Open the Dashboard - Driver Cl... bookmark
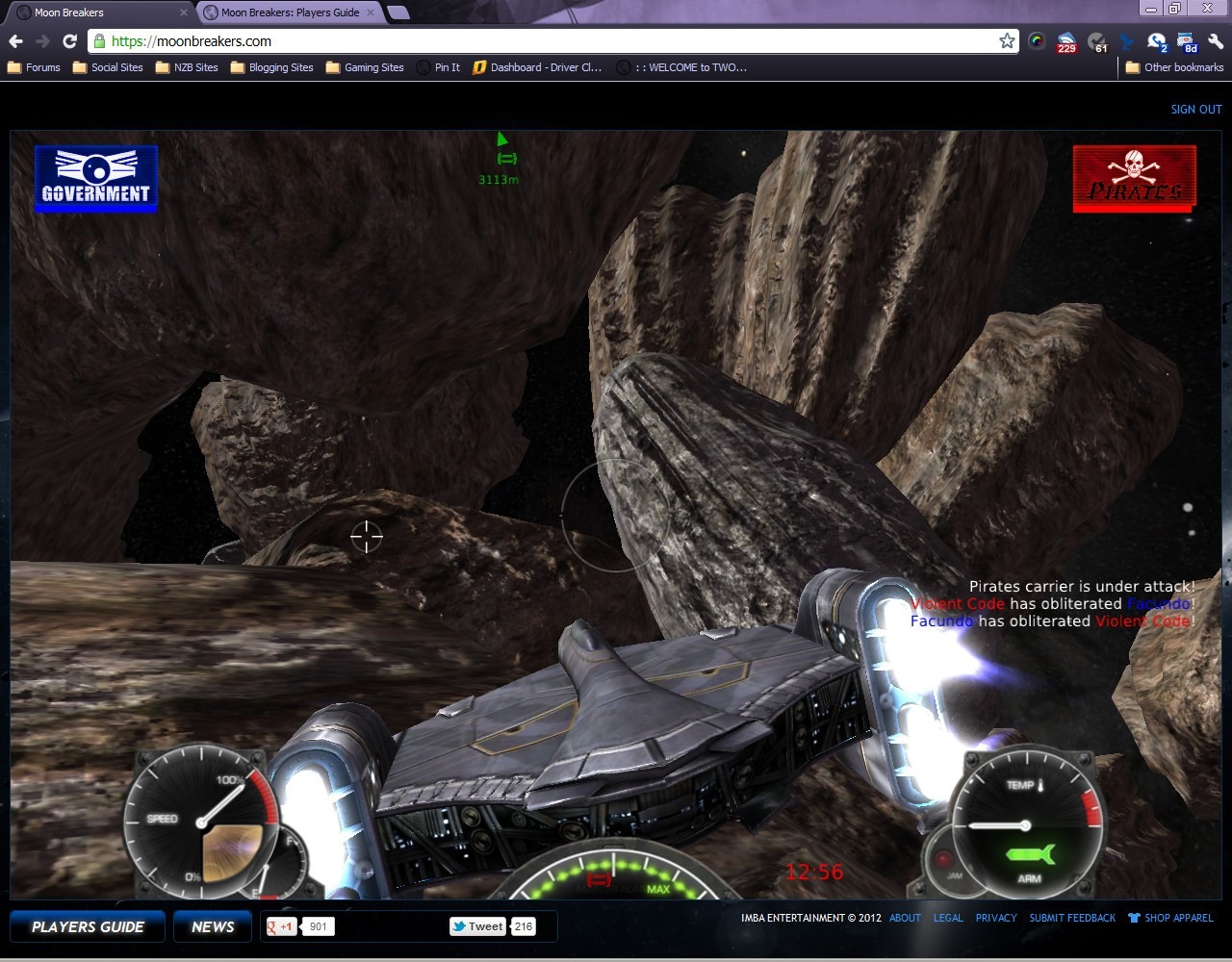Image resolution: width=1232 pixels, height=962 pixels. 537,67
